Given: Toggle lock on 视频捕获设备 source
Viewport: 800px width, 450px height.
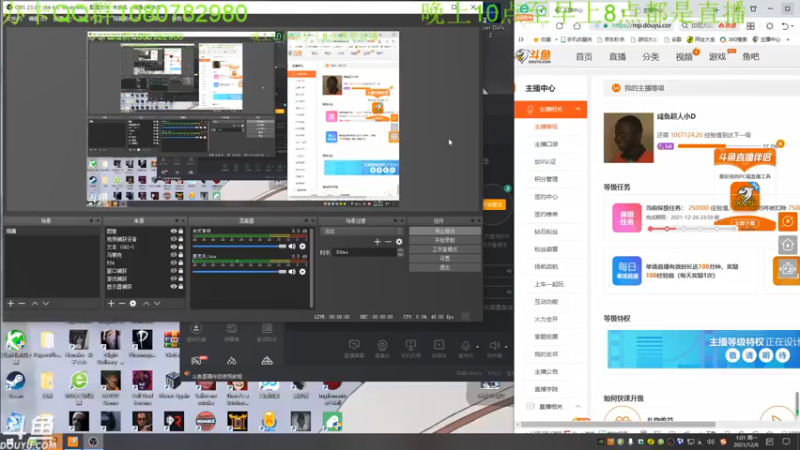Looking at the screenshot, I should point(181,239).
